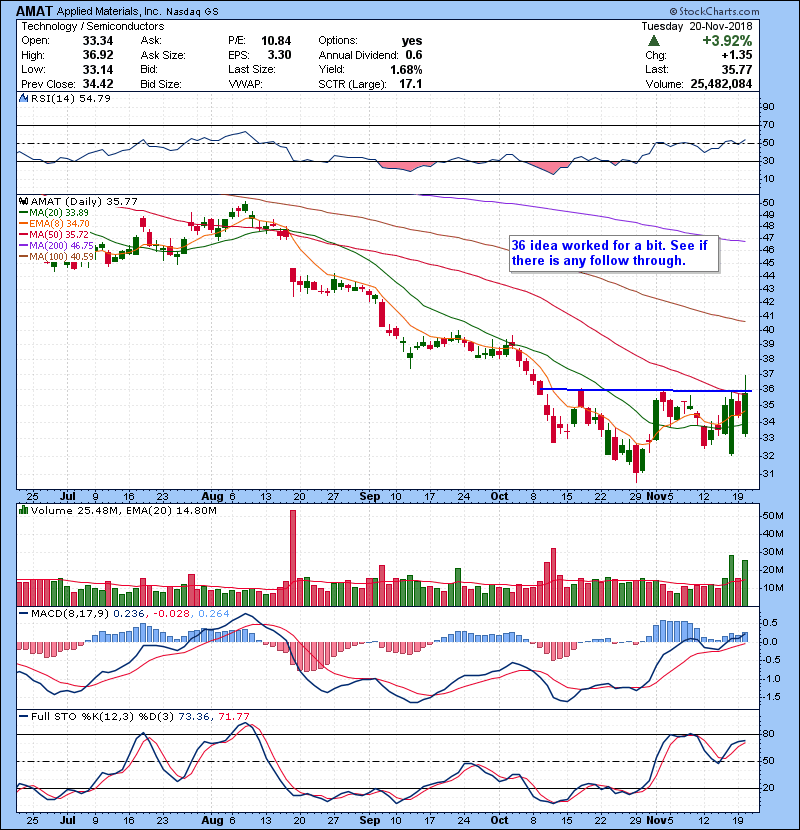Viewport: 800px width, 830px height.
Task: Click the 90 mark on the RSI axis
Action: [768, 107]
